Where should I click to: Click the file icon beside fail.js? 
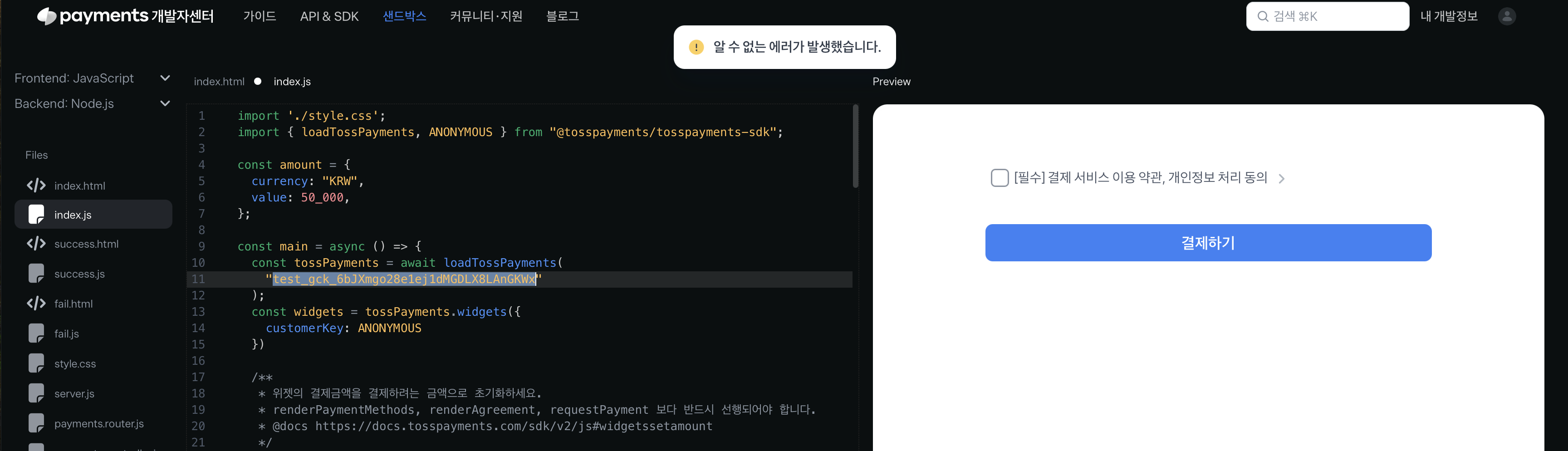tap(36, 333)
